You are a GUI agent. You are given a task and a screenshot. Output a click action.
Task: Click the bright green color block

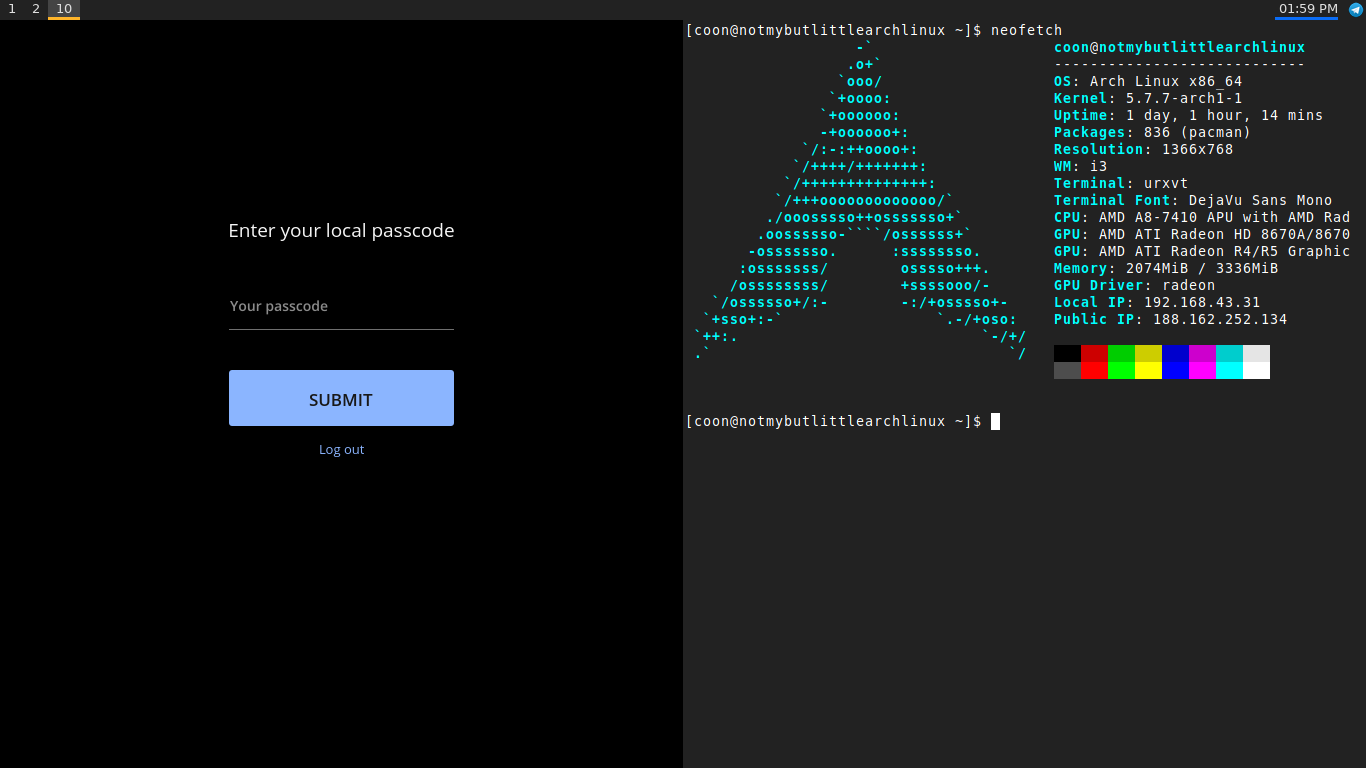click(1121, 371)
